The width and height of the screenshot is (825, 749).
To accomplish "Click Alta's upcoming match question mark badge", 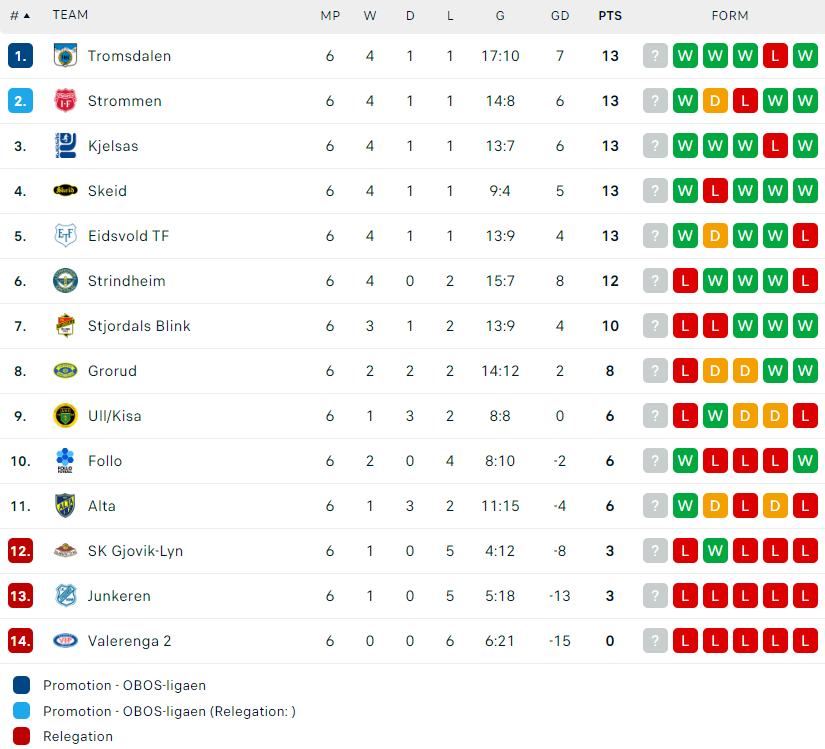I will coord(655,506).
